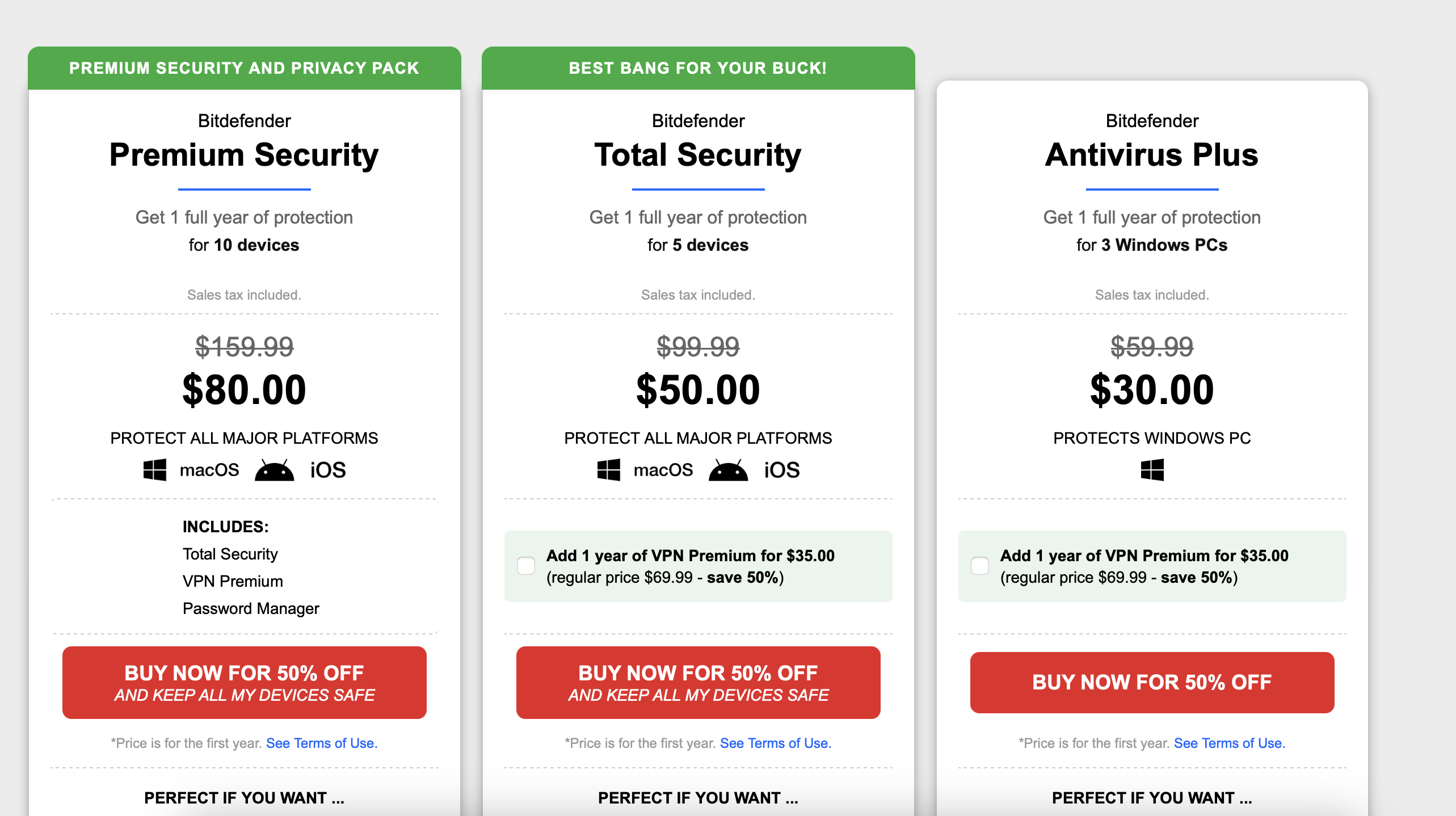
Task: Click iOS logo in Premium Security card
Action: pos(327,470)
